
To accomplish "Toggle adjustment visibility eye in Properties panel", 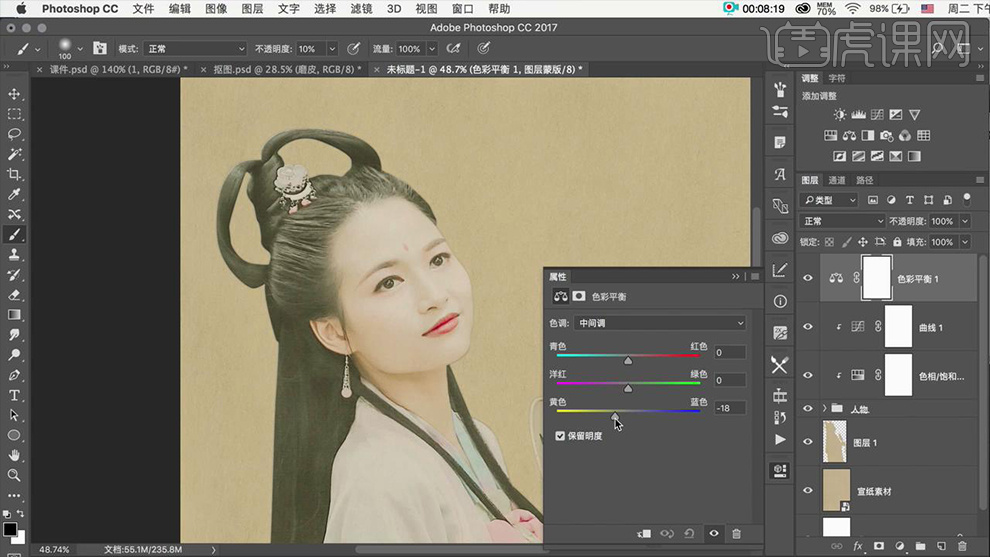I will pyautogui.click(x=713, y=534).
